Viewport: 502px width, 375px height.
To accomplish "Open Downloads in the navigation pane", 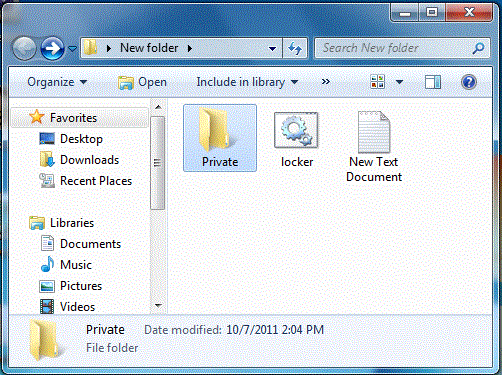I will 89,160.
